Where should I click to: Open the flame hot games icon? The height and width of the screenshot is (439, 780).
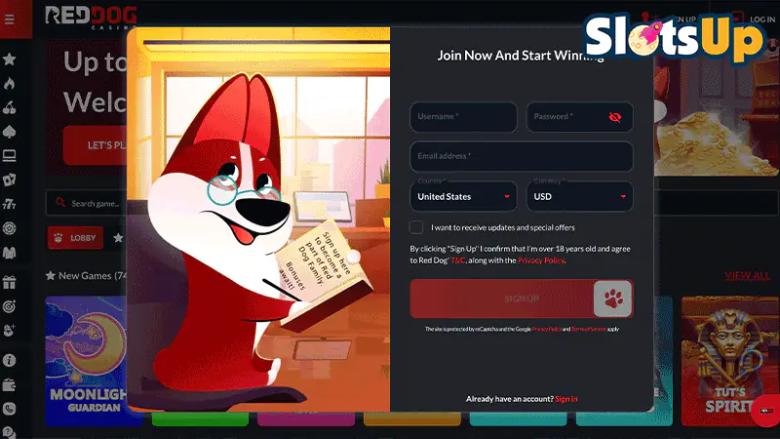click(x=10, y=84)
